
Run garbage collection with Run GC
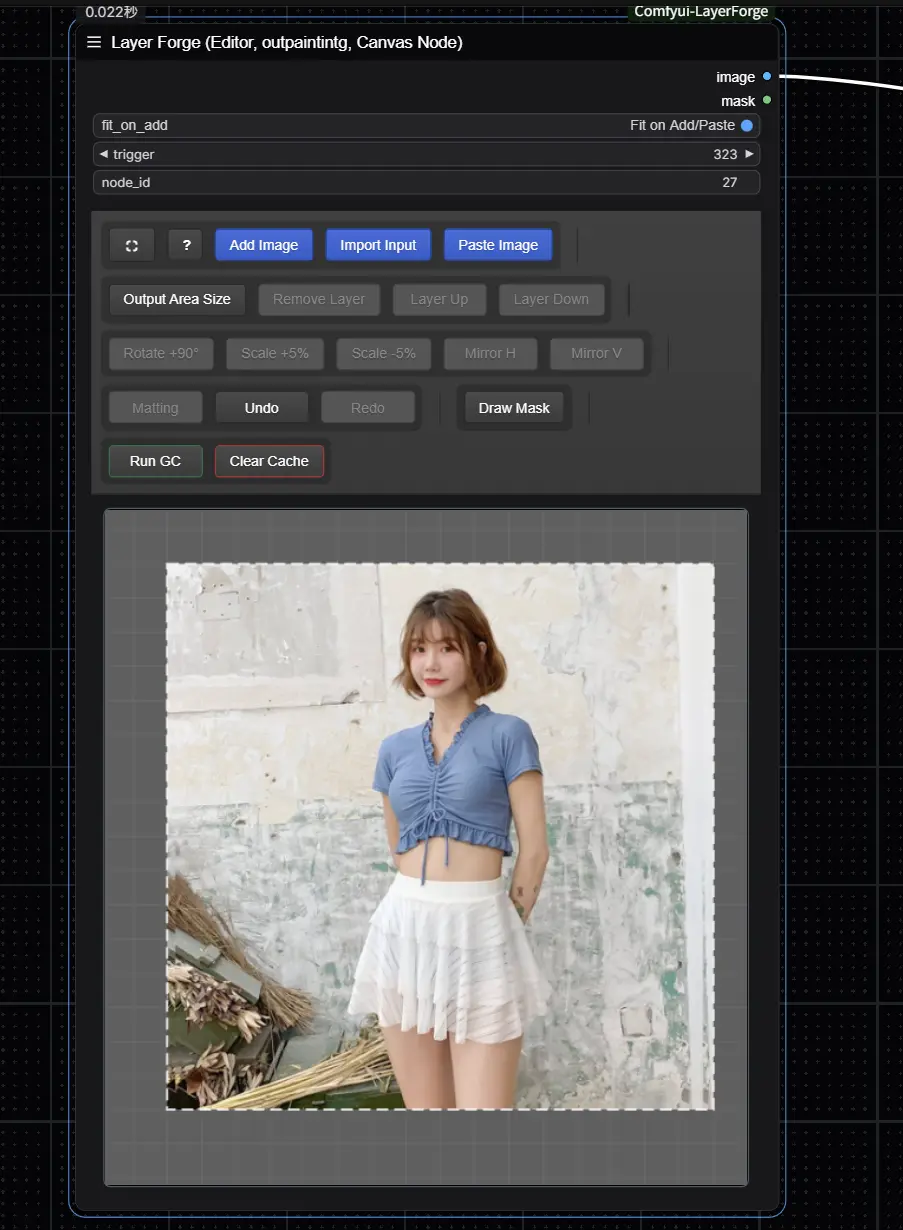click(x=155, y=460)
